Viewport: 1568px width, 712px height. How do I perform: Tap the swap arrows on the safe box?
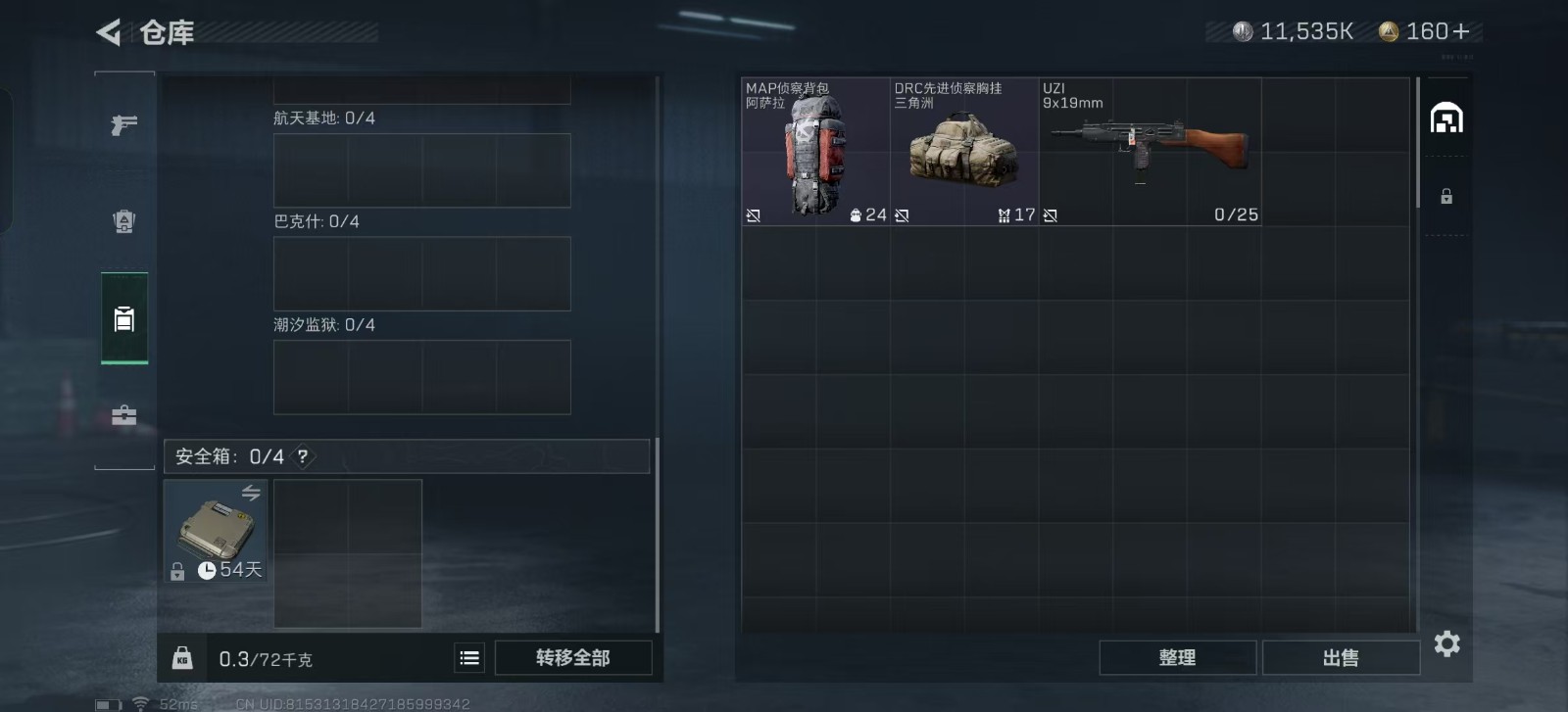251,493
